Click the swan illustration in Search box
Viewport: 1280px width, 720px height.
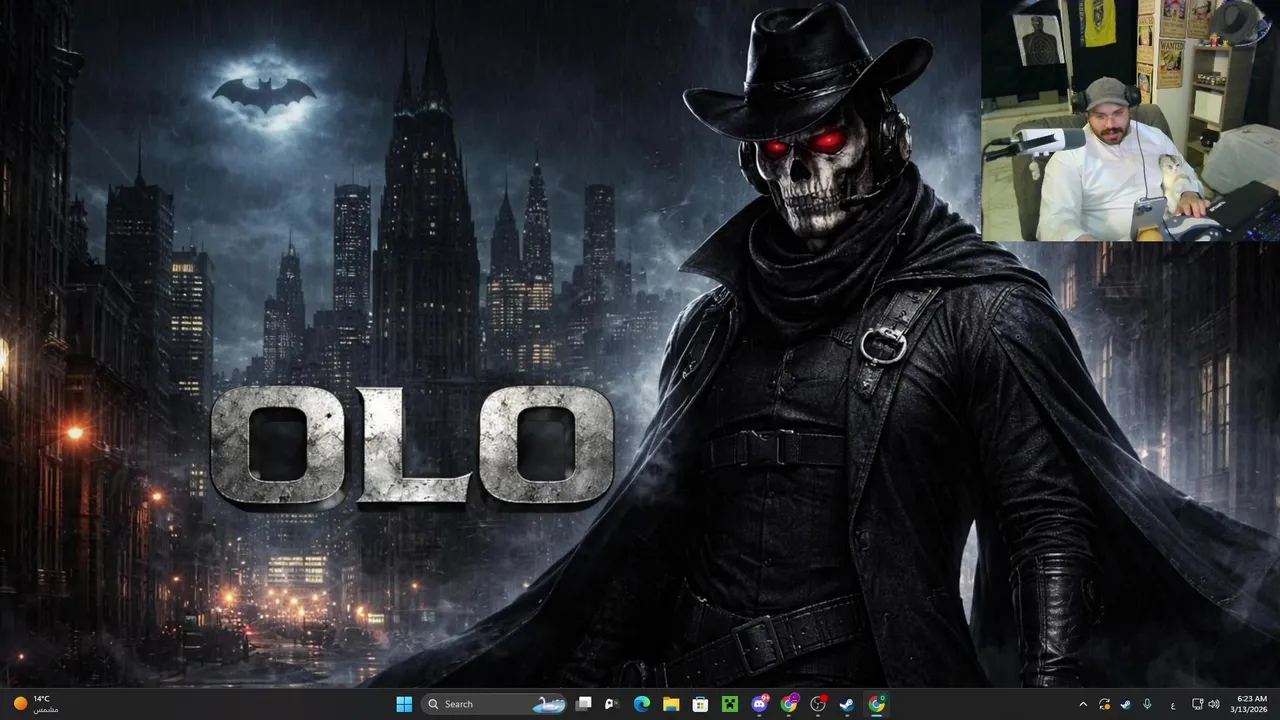[548, 704]
